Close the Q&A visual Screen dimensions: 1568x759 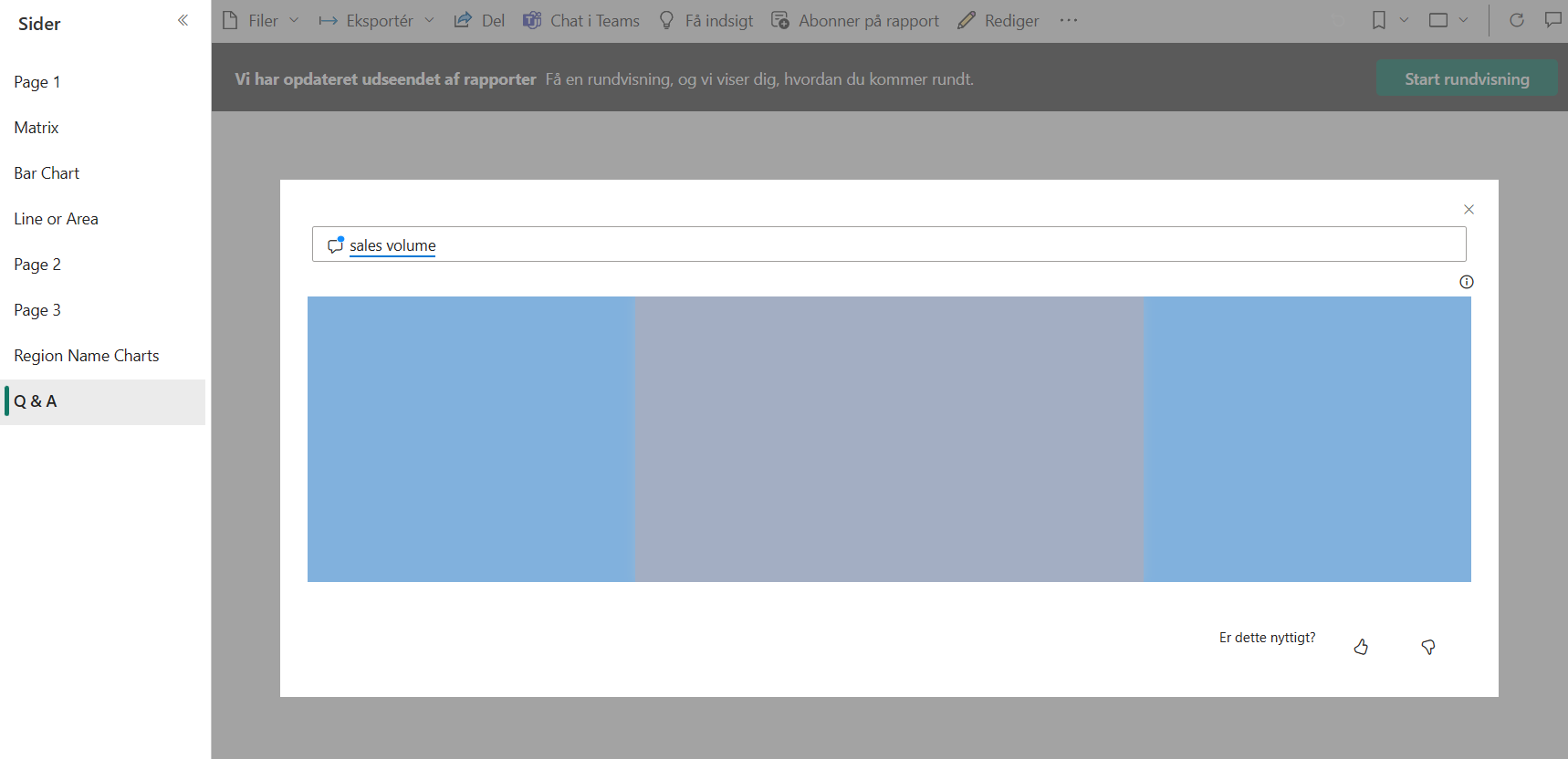coord(1469,209)
